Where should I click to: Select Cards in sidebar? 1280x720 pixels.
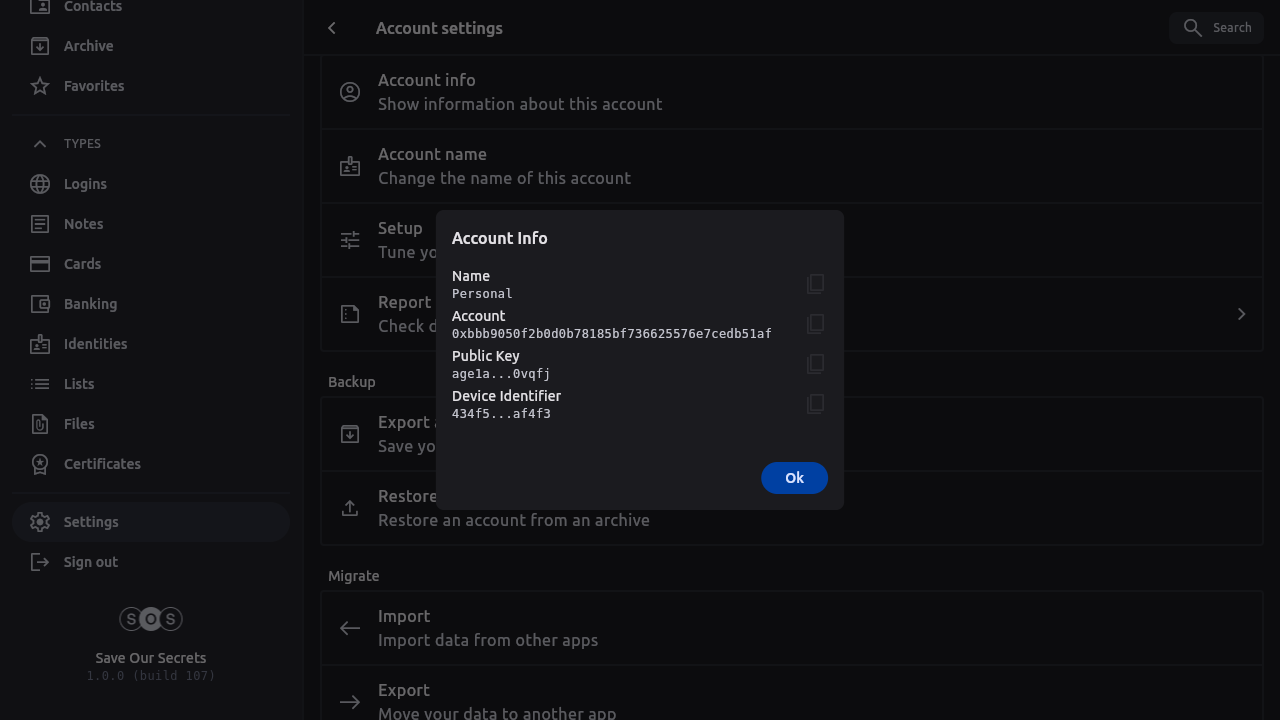(82, 264)
